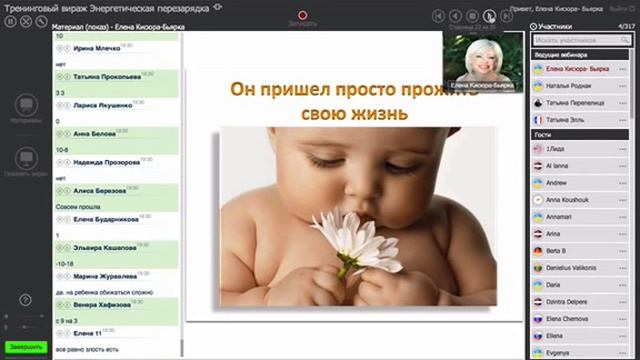Screen dimensions: 640x360
Task: Open the Materials panel icon
Action: coord(26,105)
